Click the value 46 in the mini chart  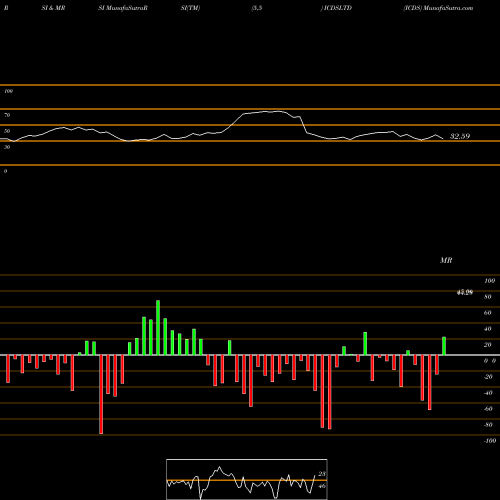(322, 486)
